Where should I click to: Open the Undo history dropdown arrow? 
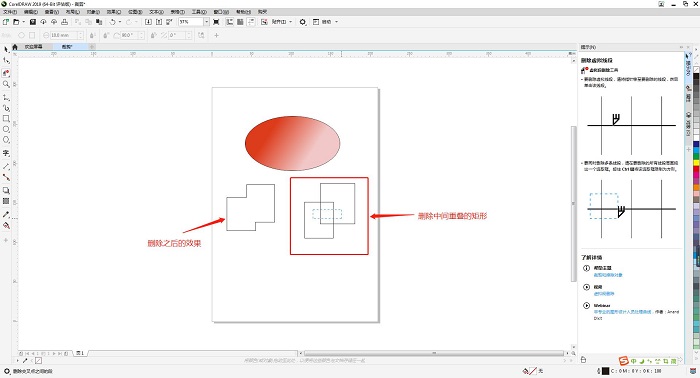pos(120,22)
